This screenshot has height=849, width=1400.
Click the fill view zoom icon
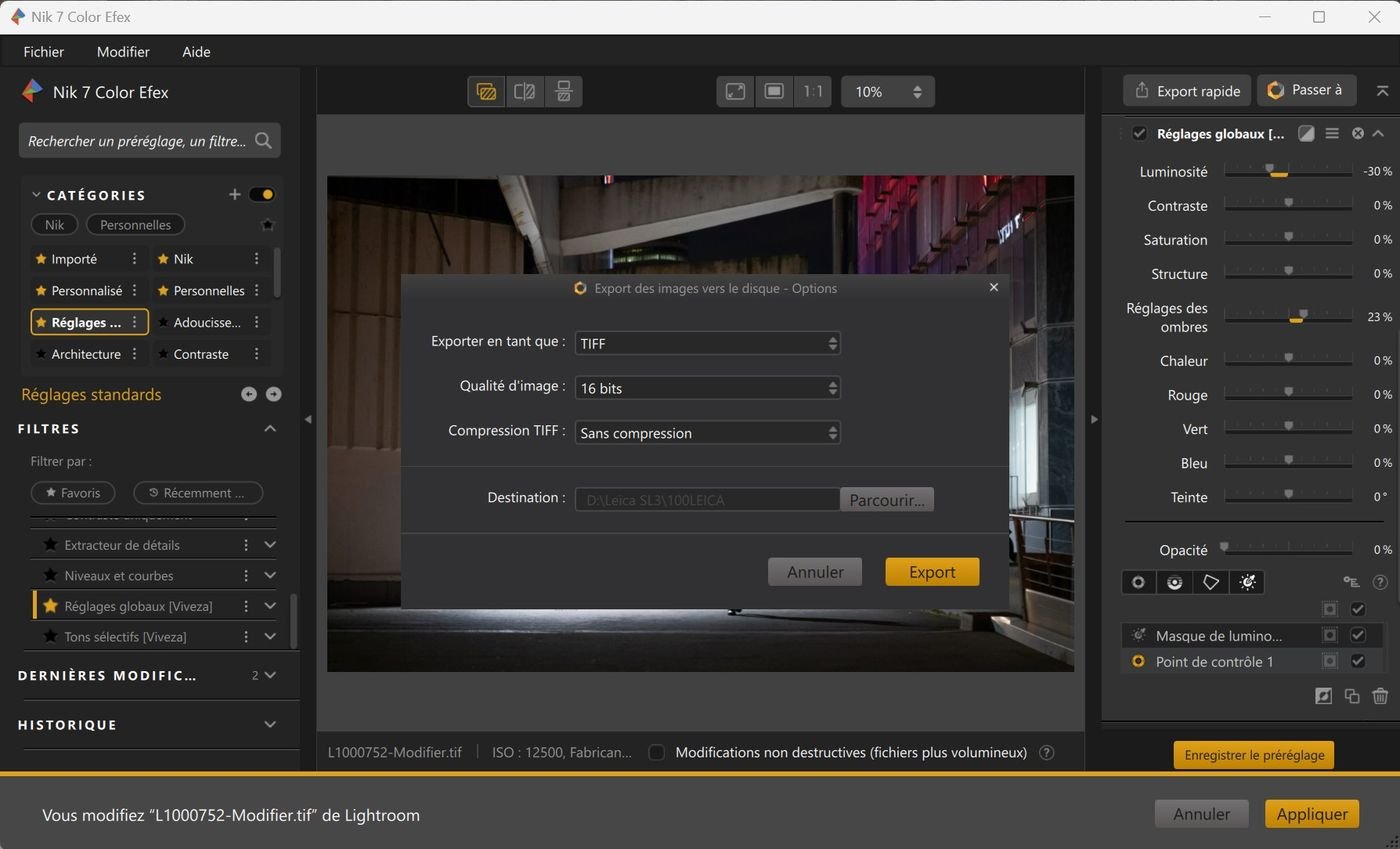[774, 91]
